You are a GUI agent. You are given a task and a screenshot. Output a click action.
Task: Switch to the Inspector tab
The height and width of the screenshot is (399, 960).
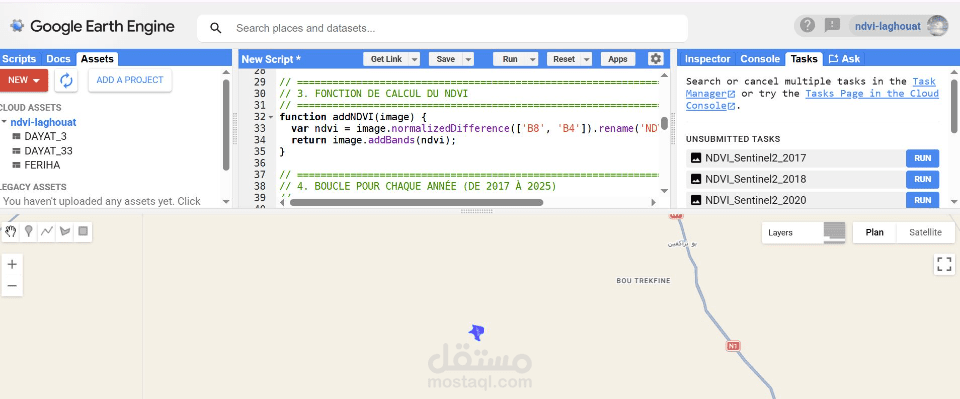pyautogui.click(x=707, y=59)
